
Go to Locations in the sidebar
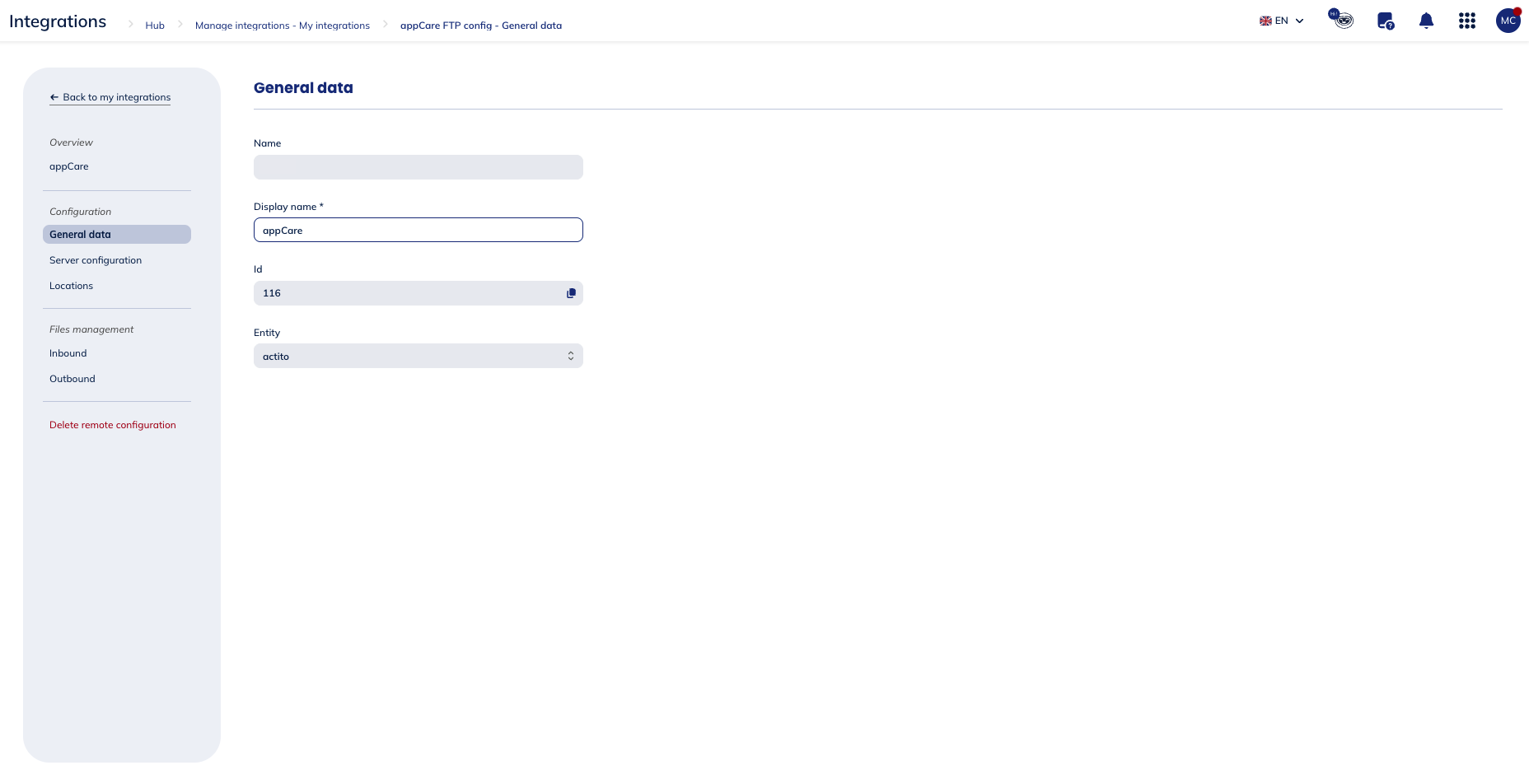tap(71, 286)
